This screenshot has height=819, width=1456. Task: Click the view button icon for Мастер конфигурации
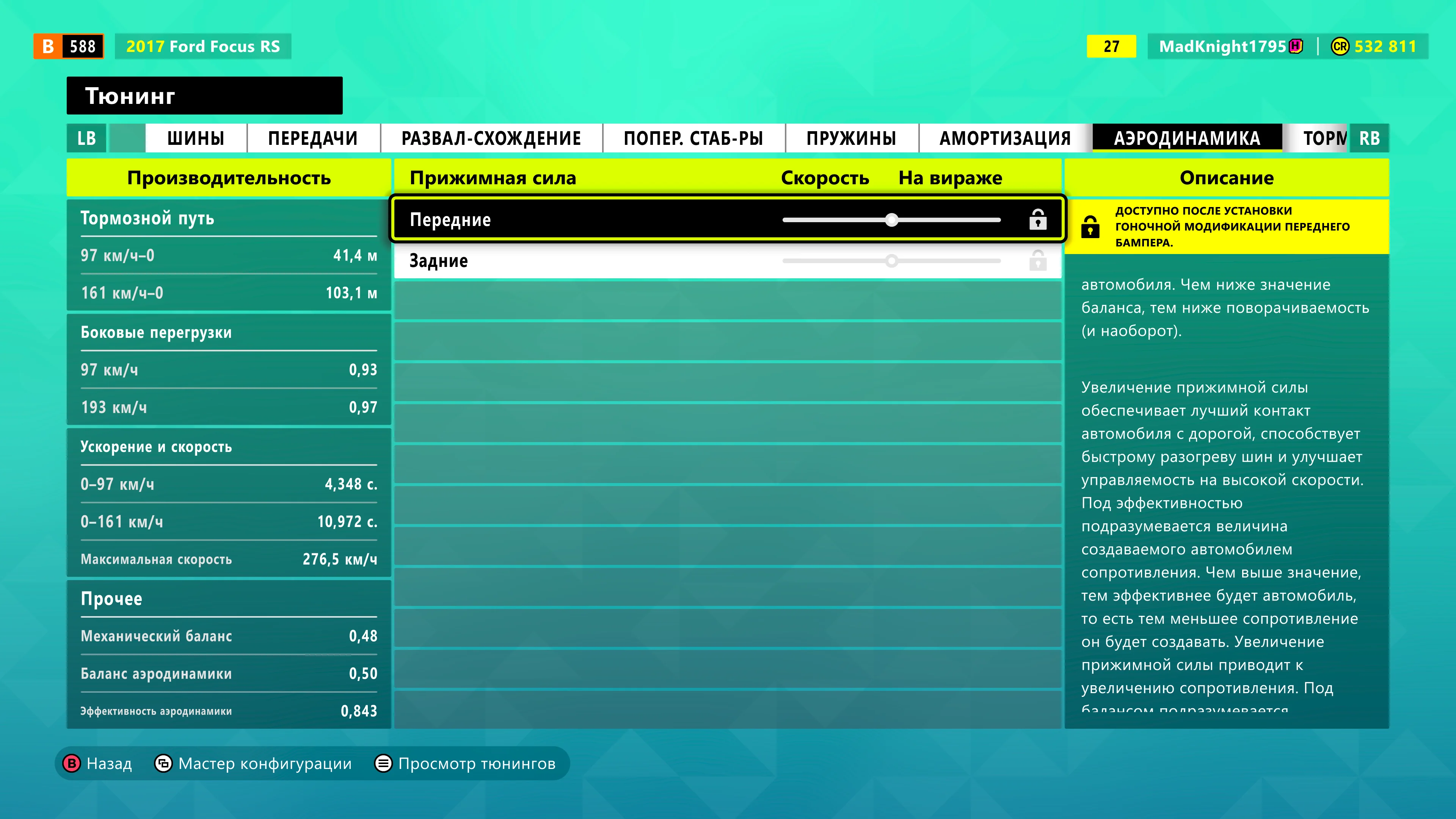(x=163, y=764)
